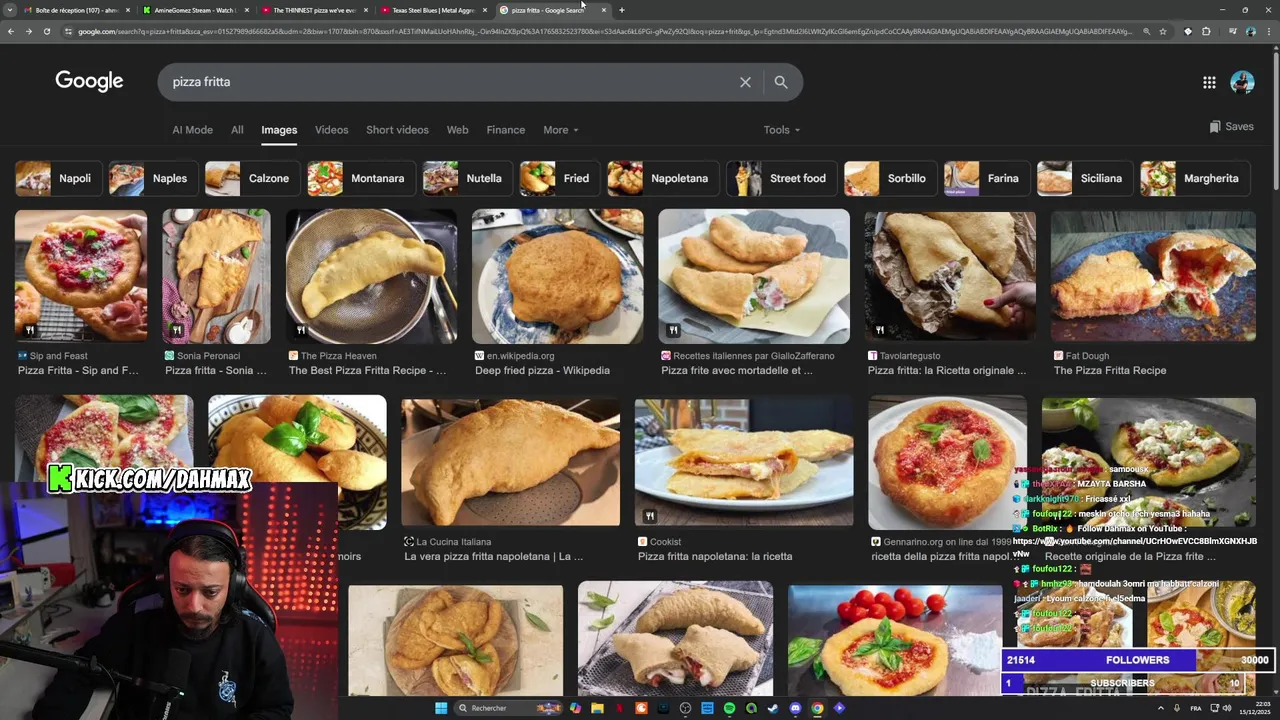Open Steam from the taskbar
The height and width of the screenshot is (720, 1280).
coord(773,708)
